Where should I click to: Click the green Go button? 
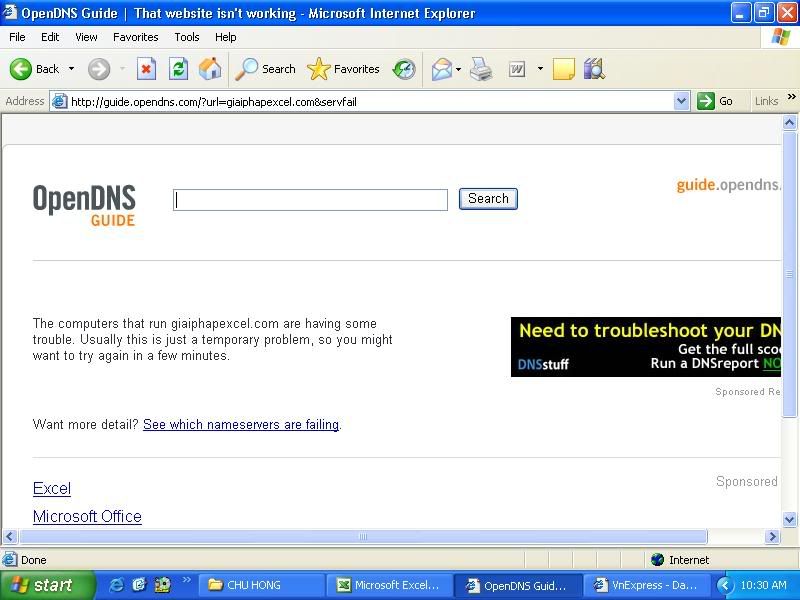tap(715, 101)
